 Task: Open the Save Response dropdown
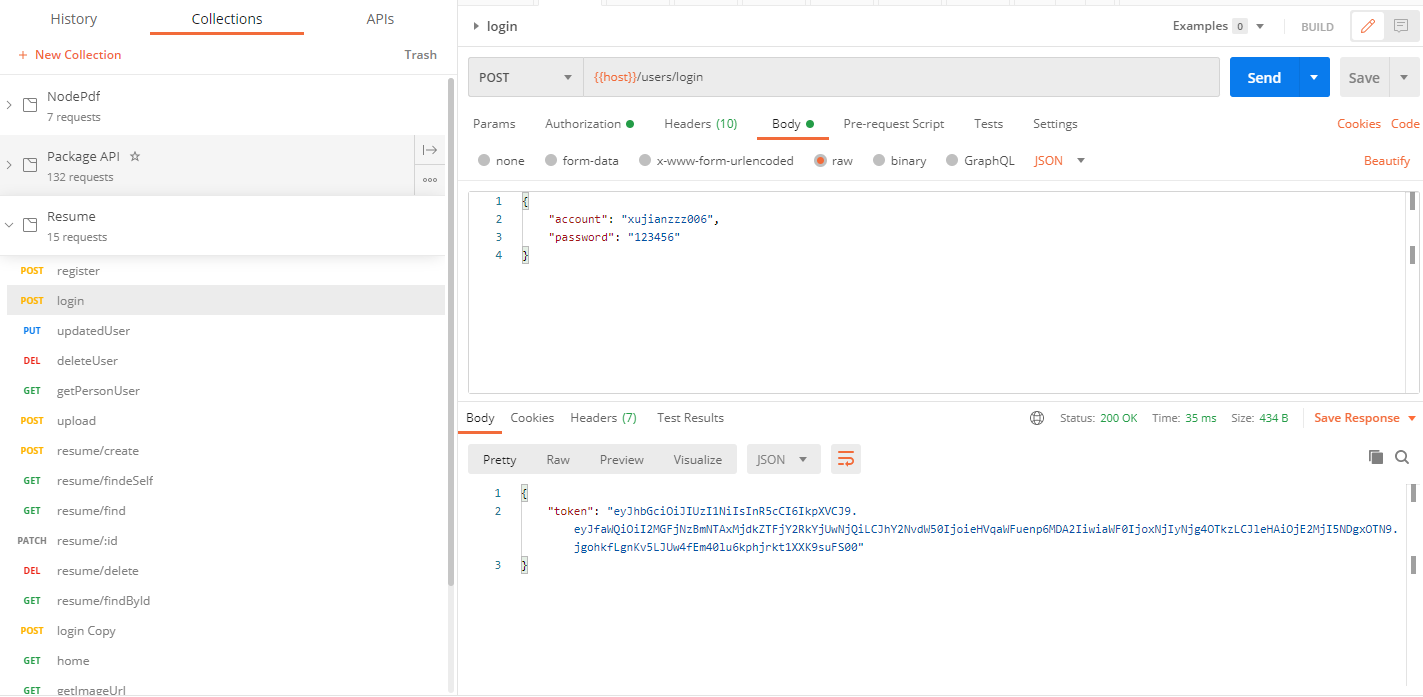pos(1360,418)
